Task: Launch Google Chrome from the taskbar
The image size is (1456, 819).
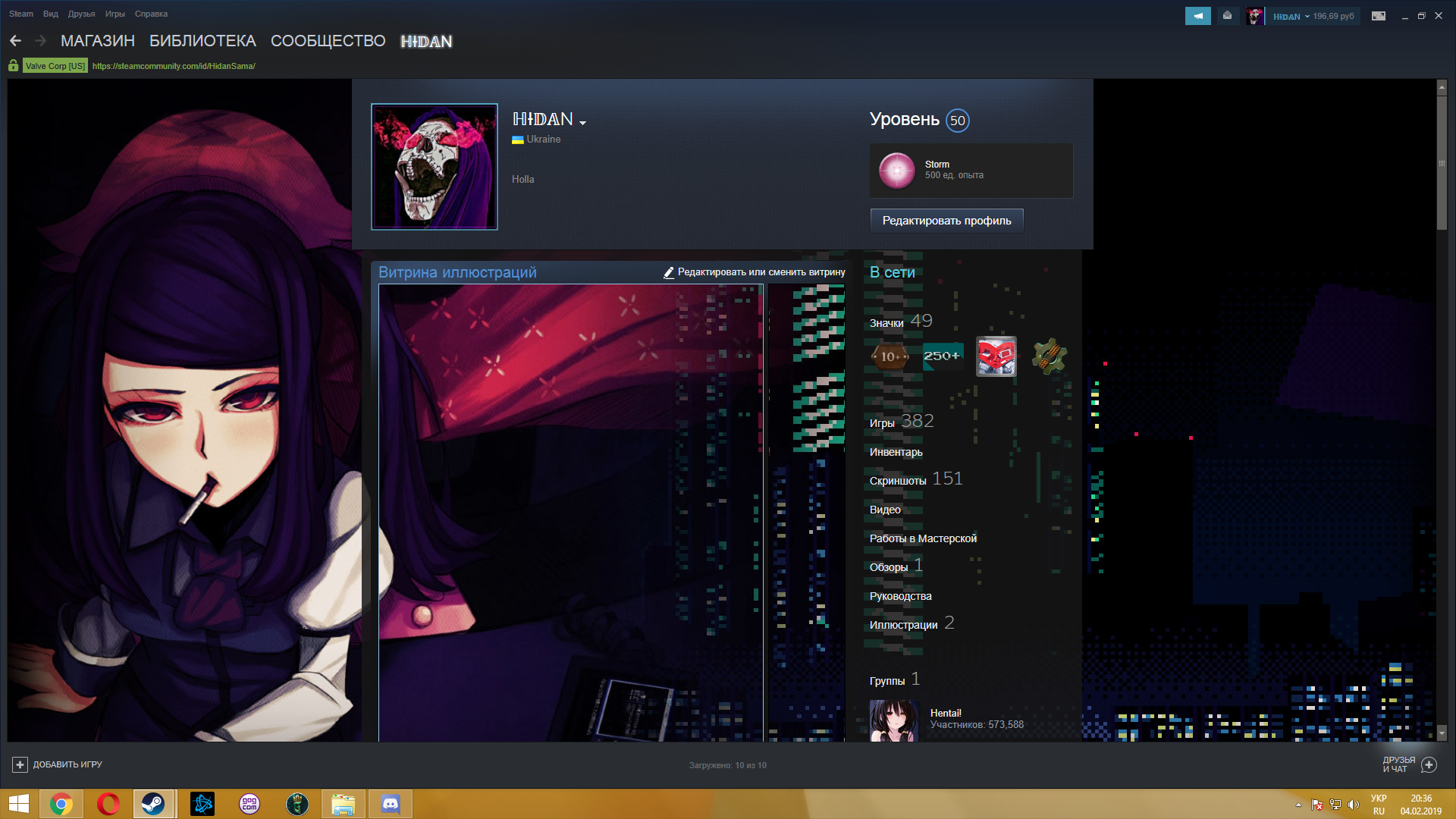Action: click(61, 804)
